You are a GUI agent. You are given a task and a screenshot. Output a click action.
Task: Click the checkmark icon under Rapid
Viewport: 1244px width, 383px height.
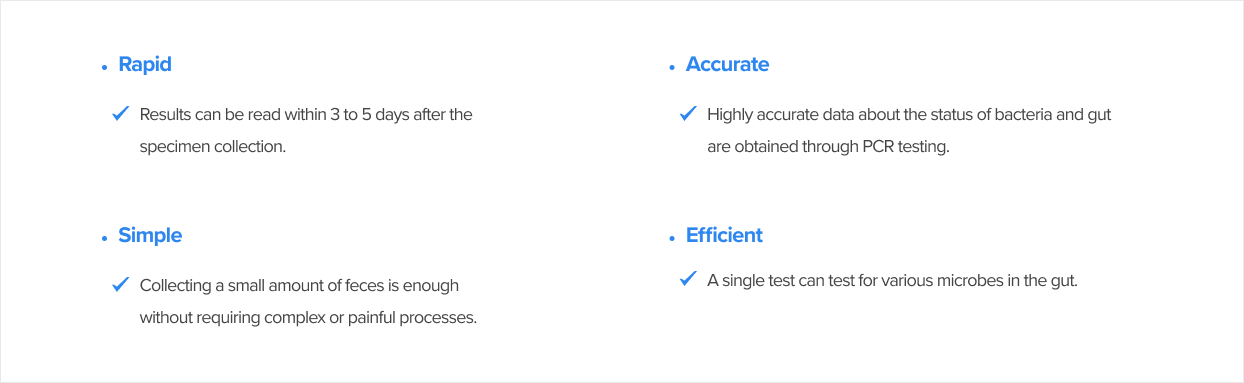point(120,114)
